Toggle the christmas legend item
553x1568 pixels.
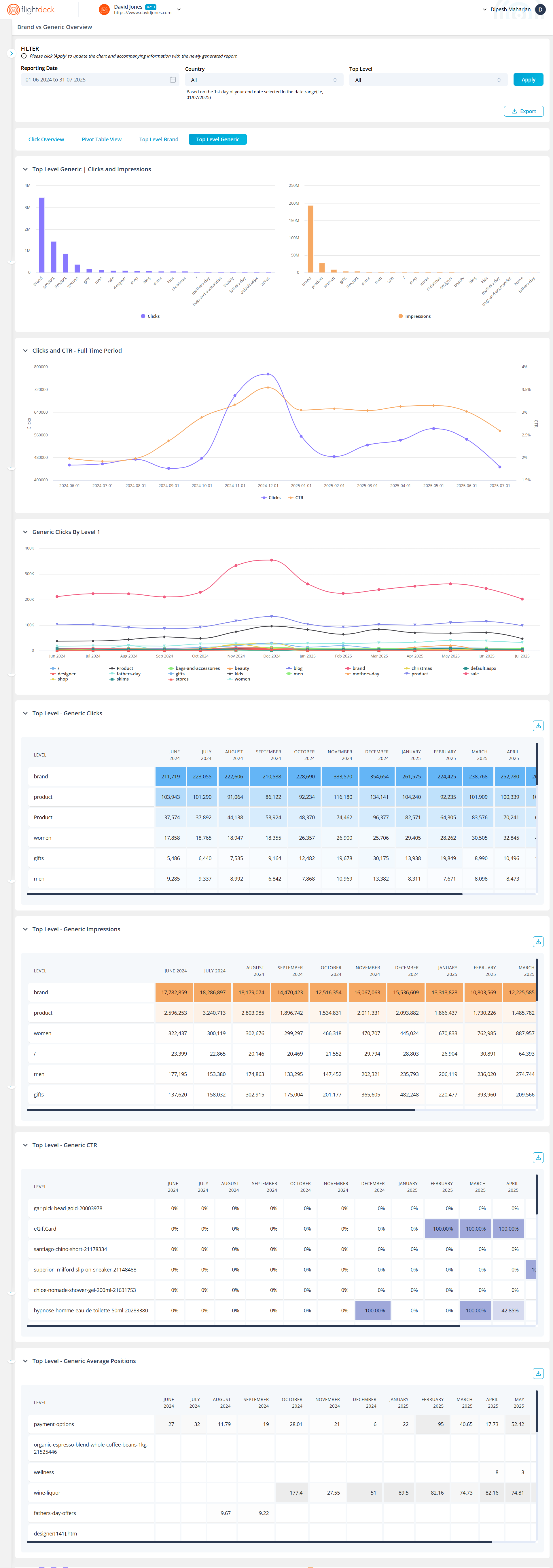point(418,668)
